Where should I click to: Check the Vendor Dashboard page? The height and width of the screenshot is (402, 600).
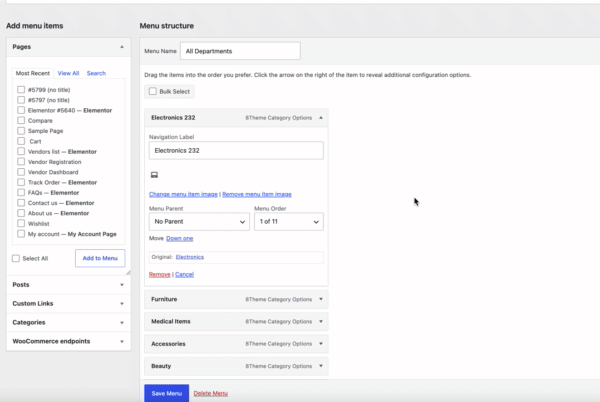[21, 172]
